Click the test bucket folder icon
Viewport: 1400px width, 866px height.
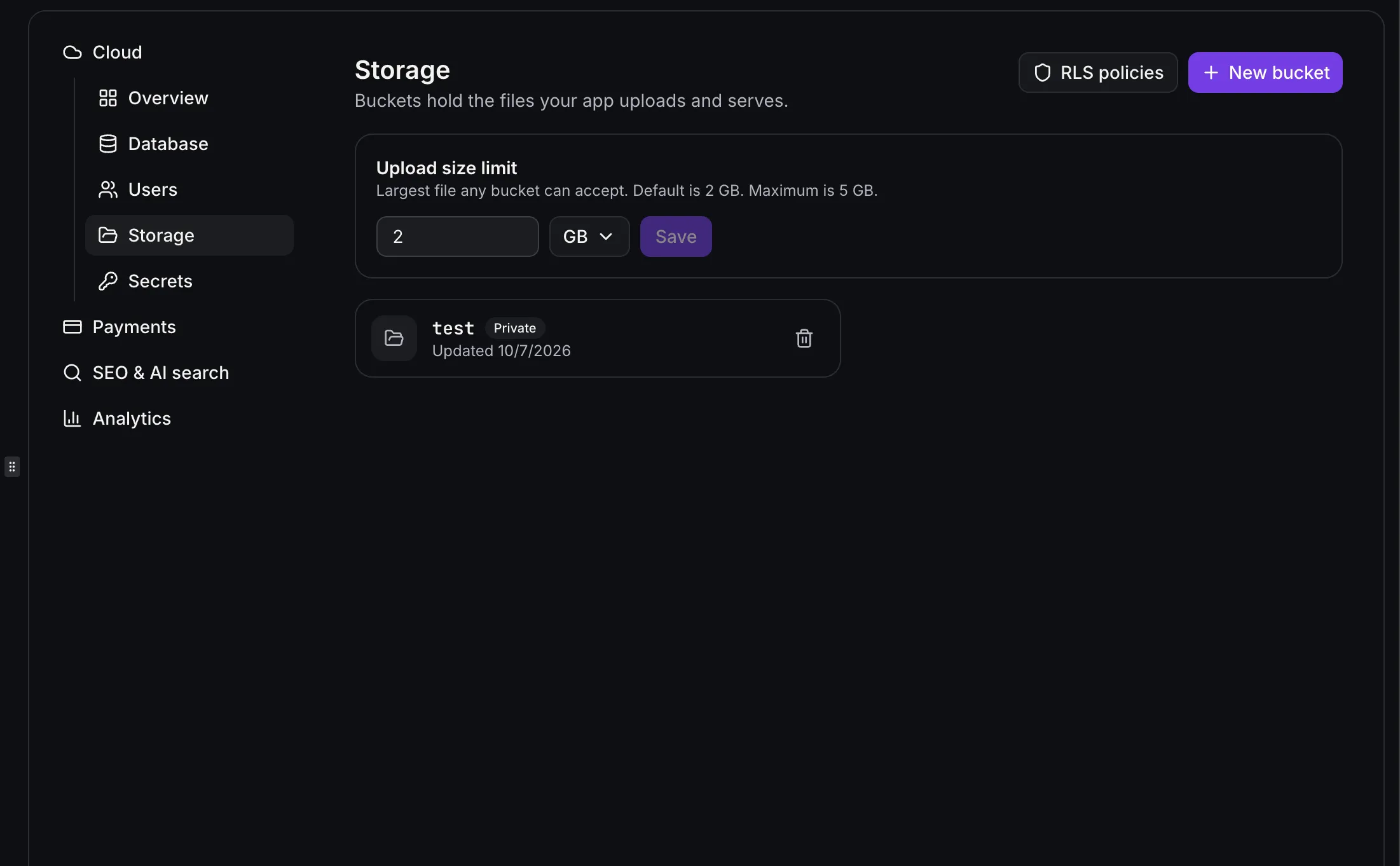click(394, 338)
